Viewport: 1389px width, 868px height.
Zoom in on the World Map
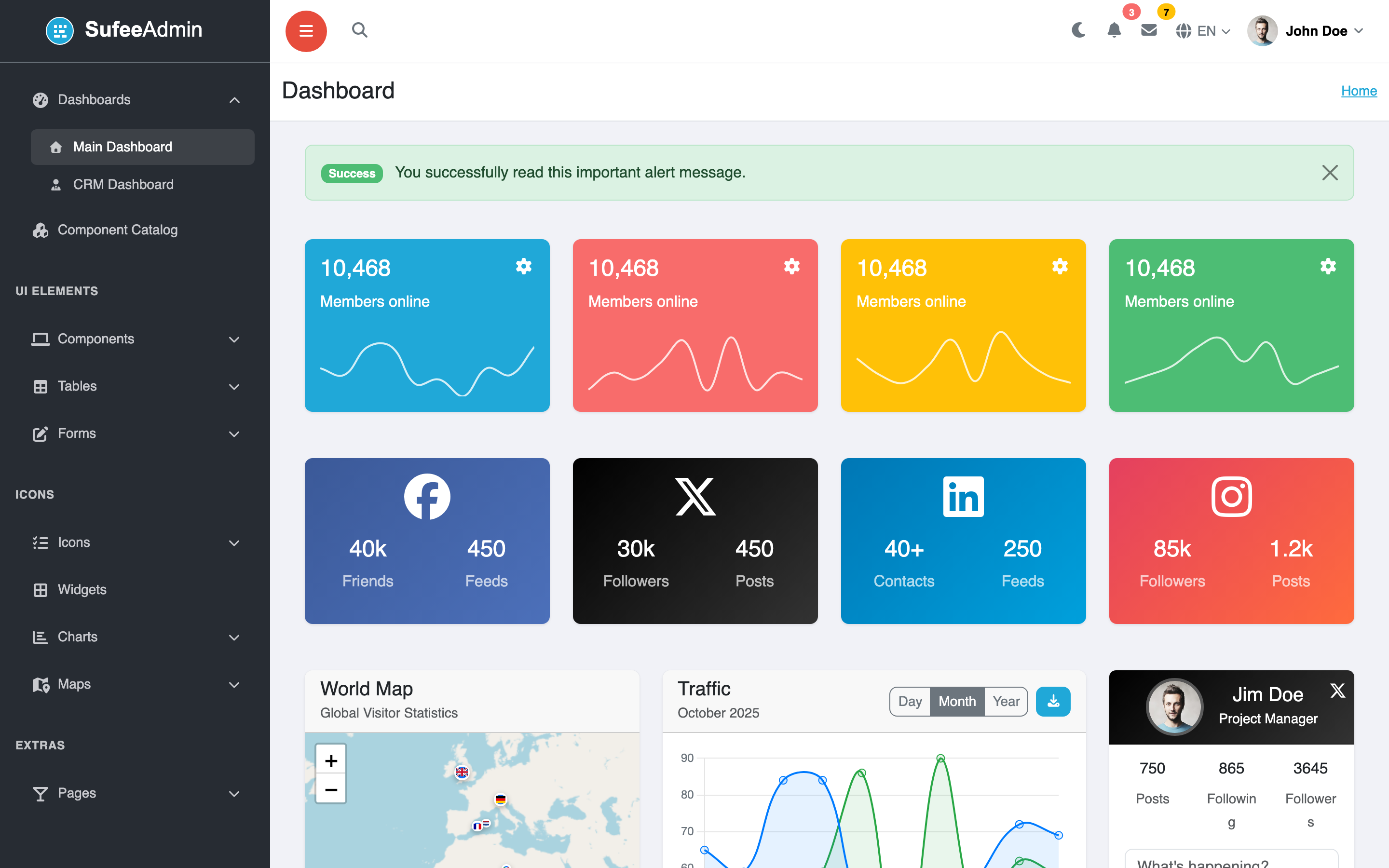tap(331, 760)
